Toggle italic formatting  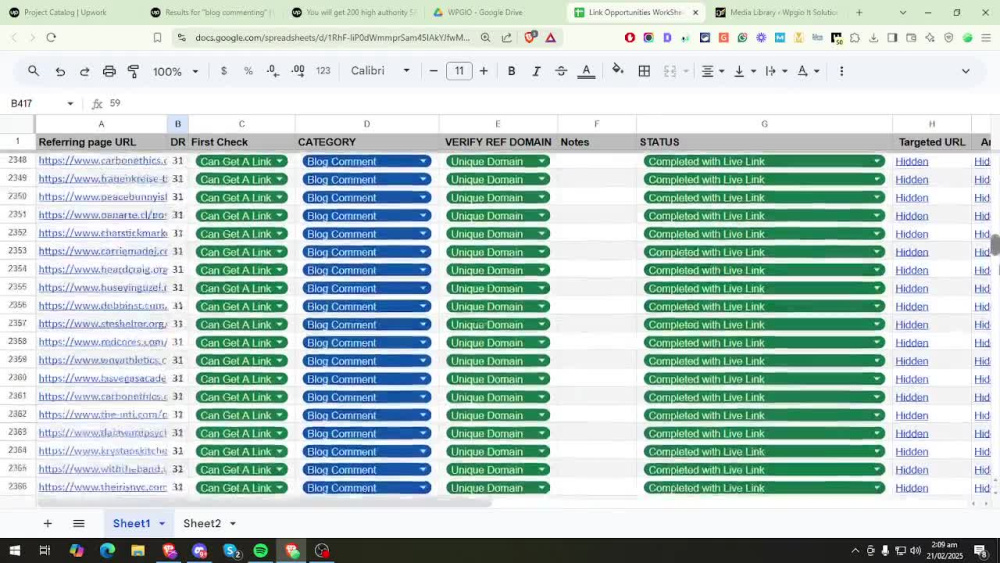[x=536, y=71]
